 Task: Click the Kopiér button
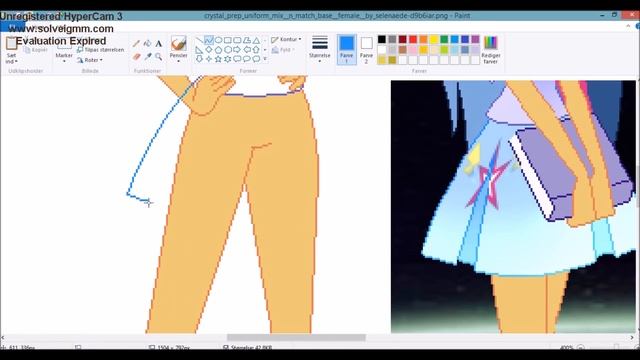click(36, 50)
